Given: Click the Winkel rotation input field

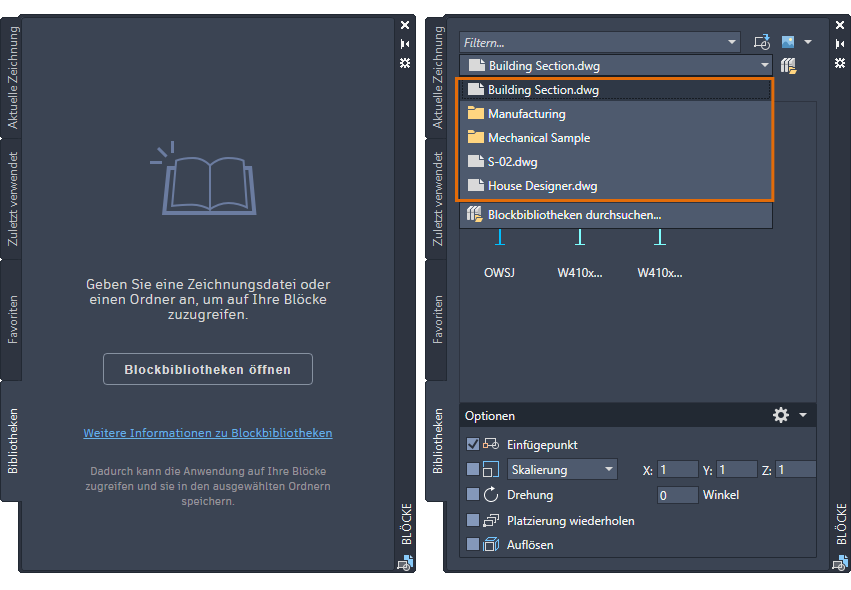Looking at the screenshot, I should click(x=677, y=495).
